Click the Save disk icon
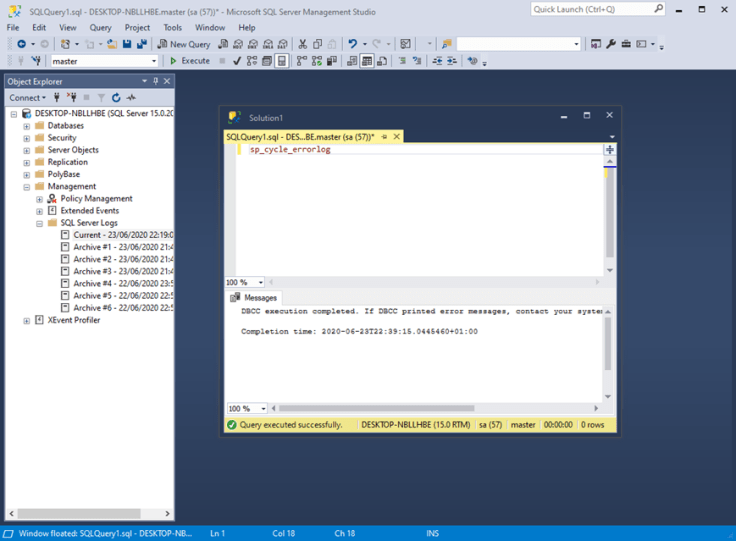The width and height of the screenshot is (736, 541). coord(128,44)
